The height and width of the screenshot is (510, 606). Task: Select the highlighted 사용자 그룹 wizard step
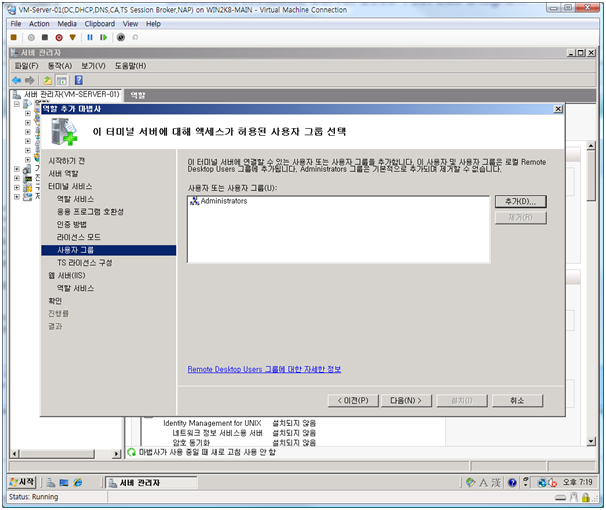point(109,250)
